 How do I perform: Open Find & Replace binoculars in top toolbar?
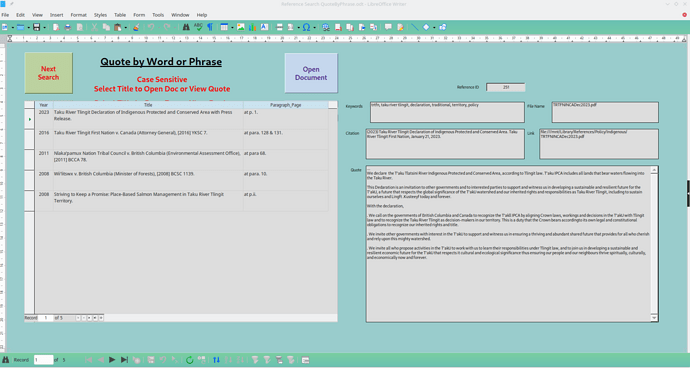coord(186,27)
